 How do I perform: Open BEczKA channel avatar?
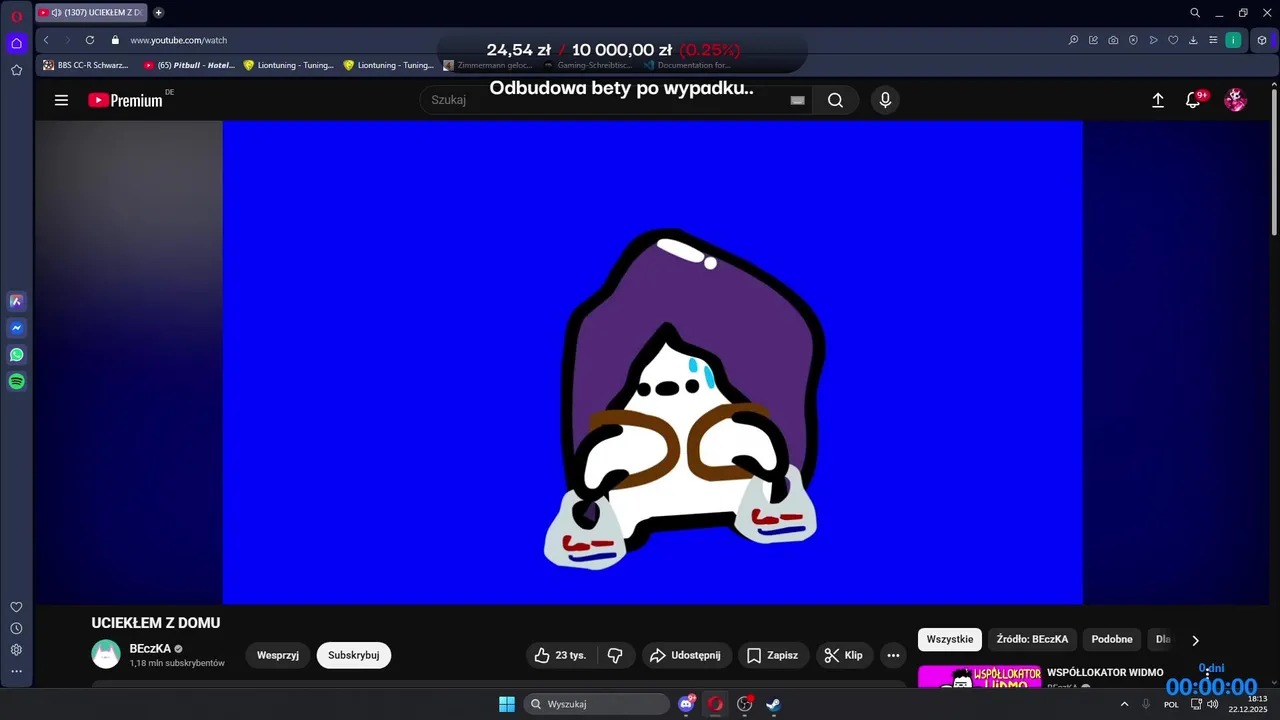click(106, 654)
